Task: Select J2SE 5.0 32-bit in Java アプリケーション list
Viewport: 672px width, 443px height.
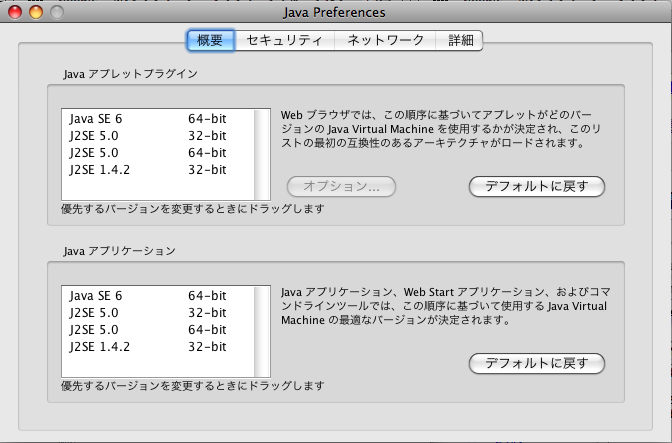Action: [x=158, y=313]
